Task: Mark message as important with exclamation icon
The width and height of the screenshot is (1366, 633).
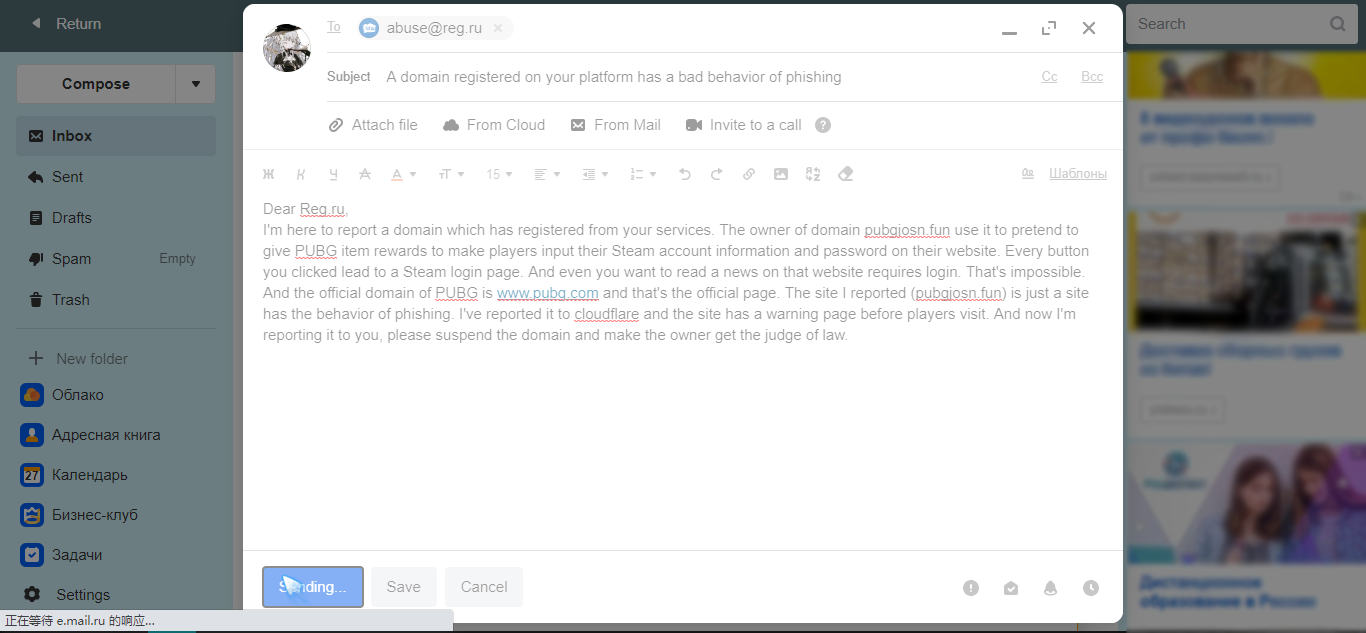Action: (x=971, y=588)
